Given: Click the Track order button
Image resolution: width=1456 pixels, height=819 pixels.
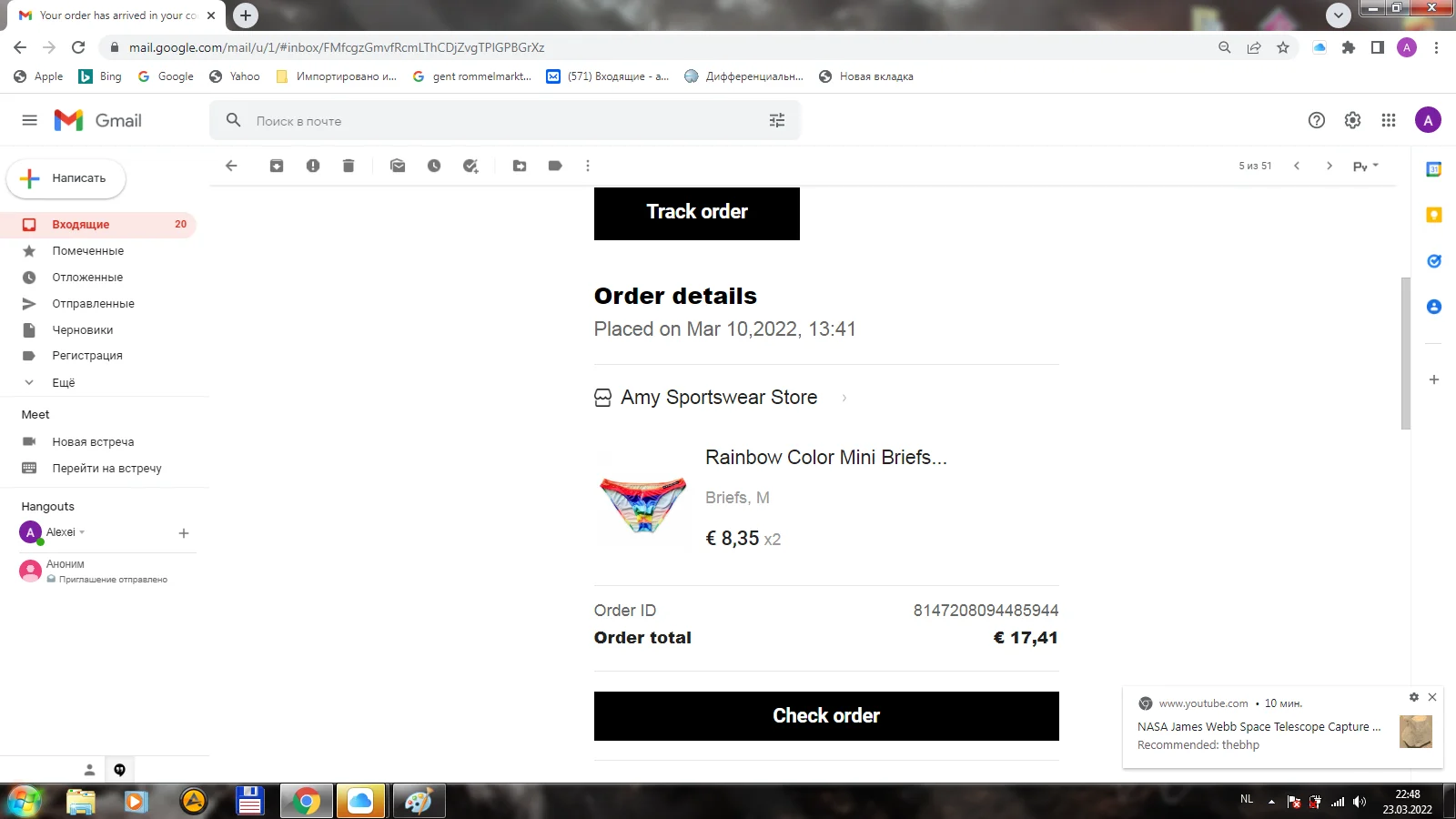Looking at the screenshot, I should (697, 213).
